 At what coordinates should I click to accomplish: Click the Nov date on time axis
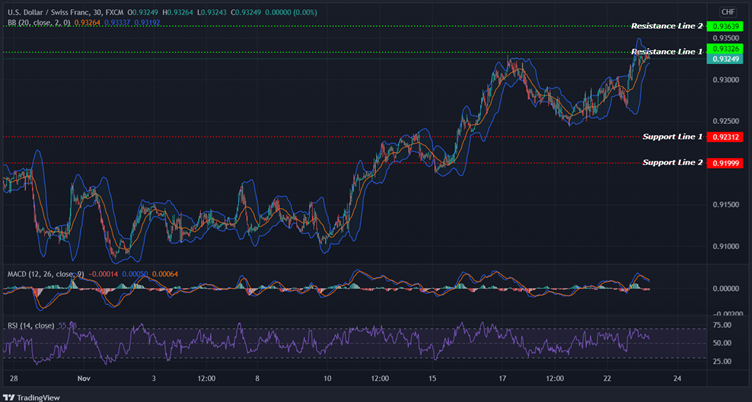(83, 380)
